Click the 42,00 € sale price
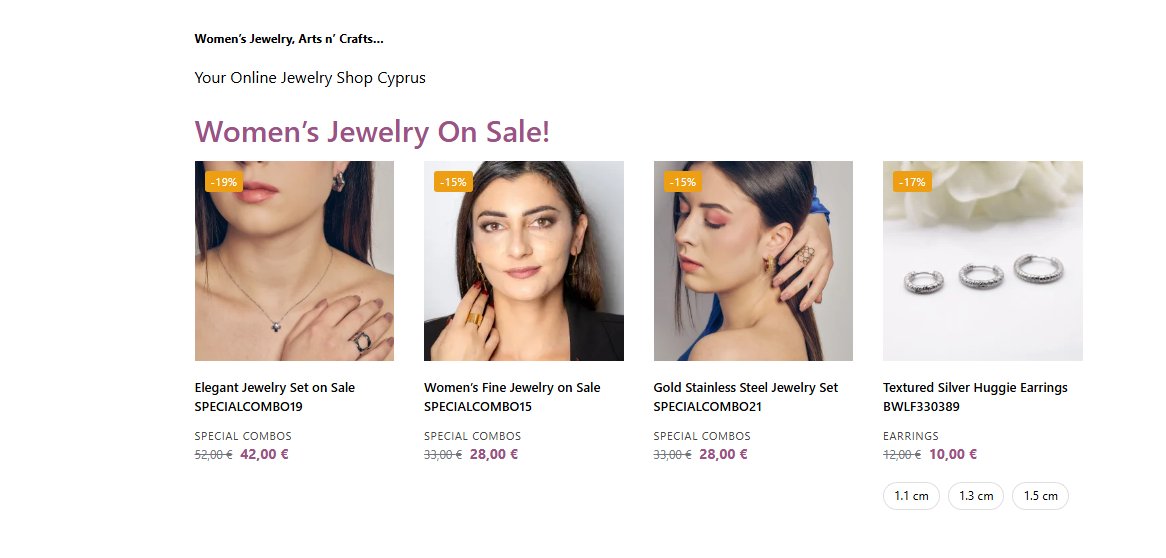Screen dimensions: 1166x558 point(264,454)
